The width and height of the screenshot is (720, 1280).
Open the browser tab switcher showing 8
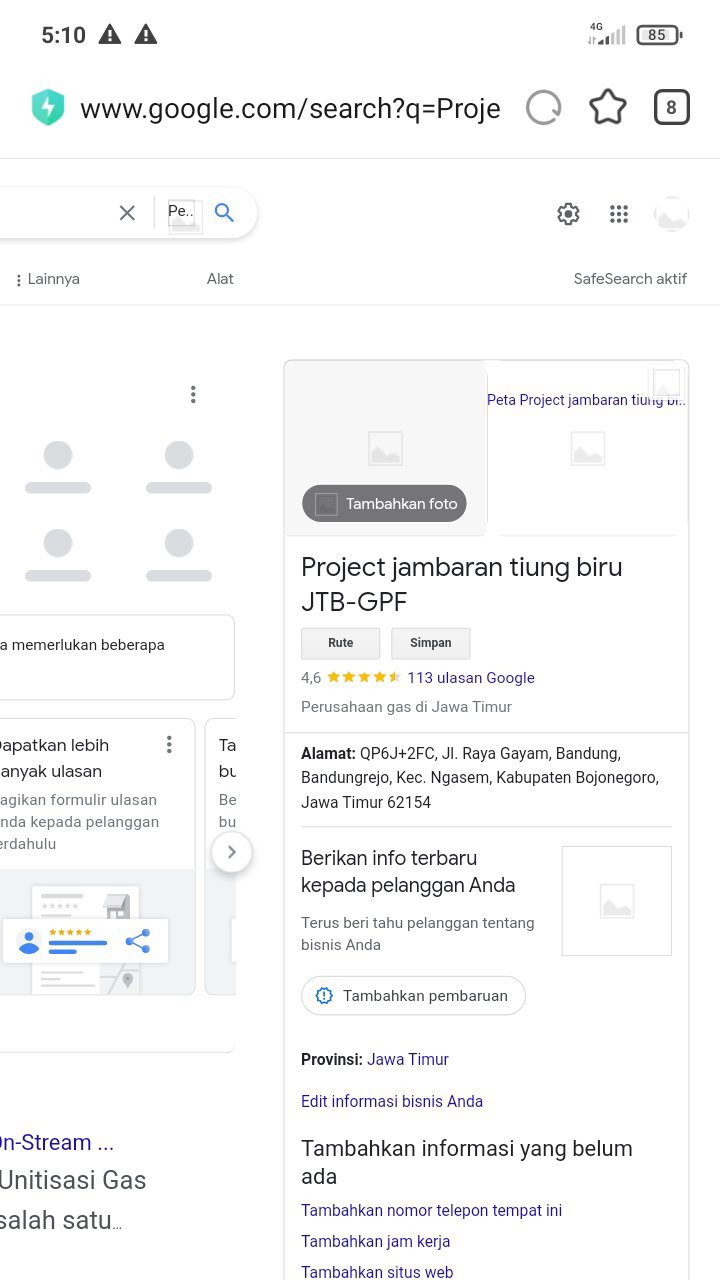click(671, 108)
